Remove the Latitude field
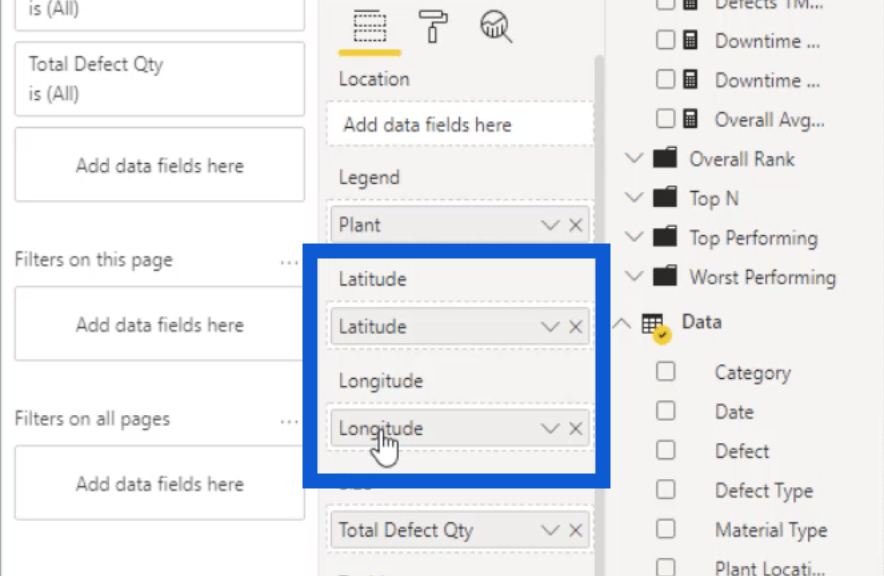This screenshot has height=576, width=884. 576,327
